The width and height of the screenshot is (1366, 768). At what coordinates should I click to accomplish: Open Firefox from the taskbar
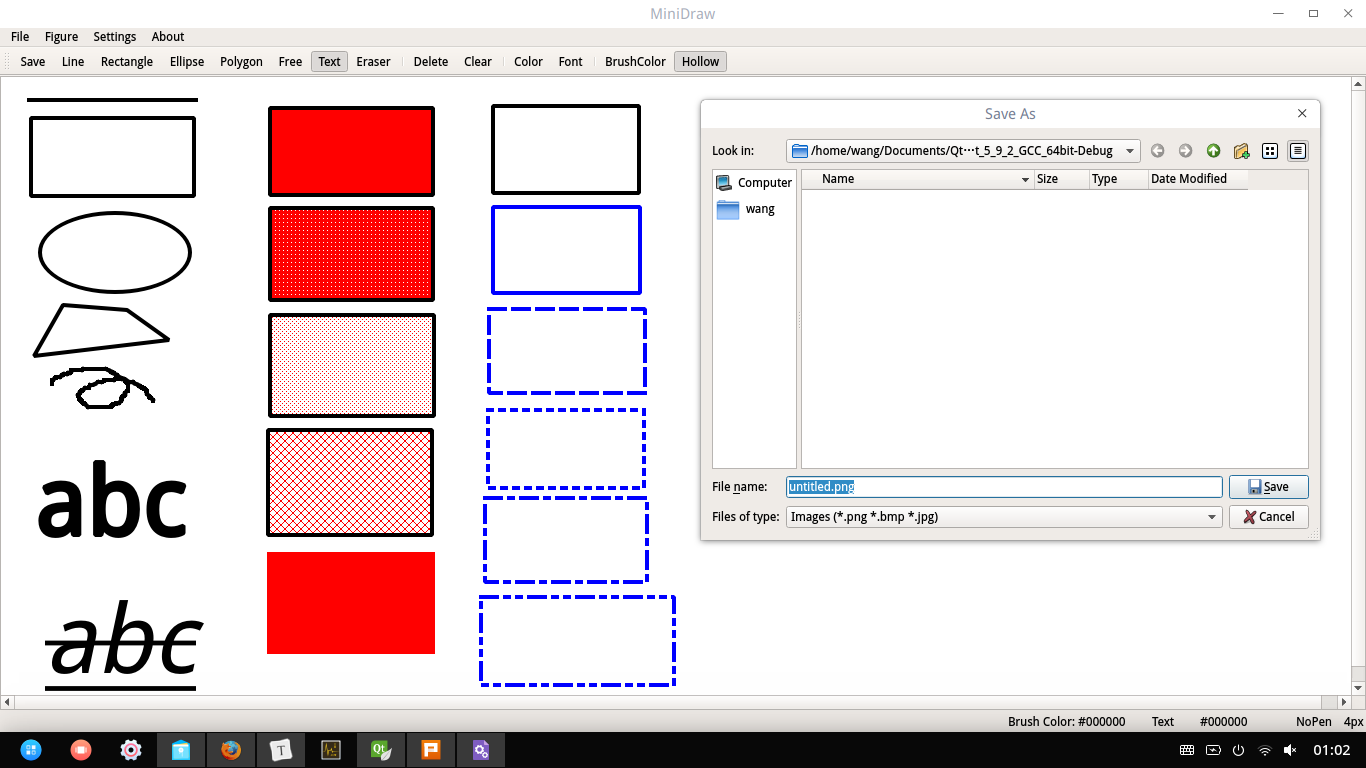[231, 749]
